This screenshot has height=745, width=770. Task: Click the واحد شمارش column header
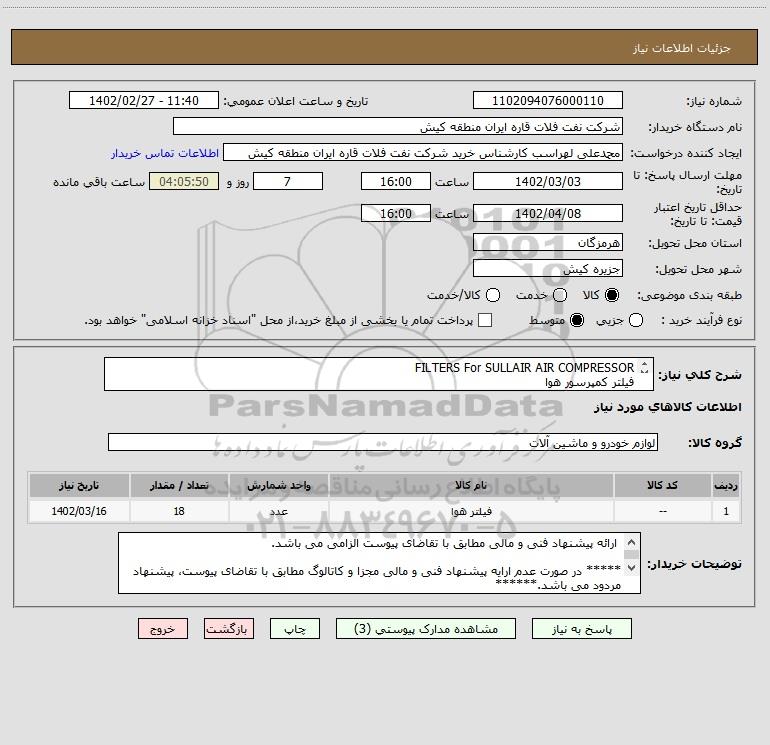(278, 485)
